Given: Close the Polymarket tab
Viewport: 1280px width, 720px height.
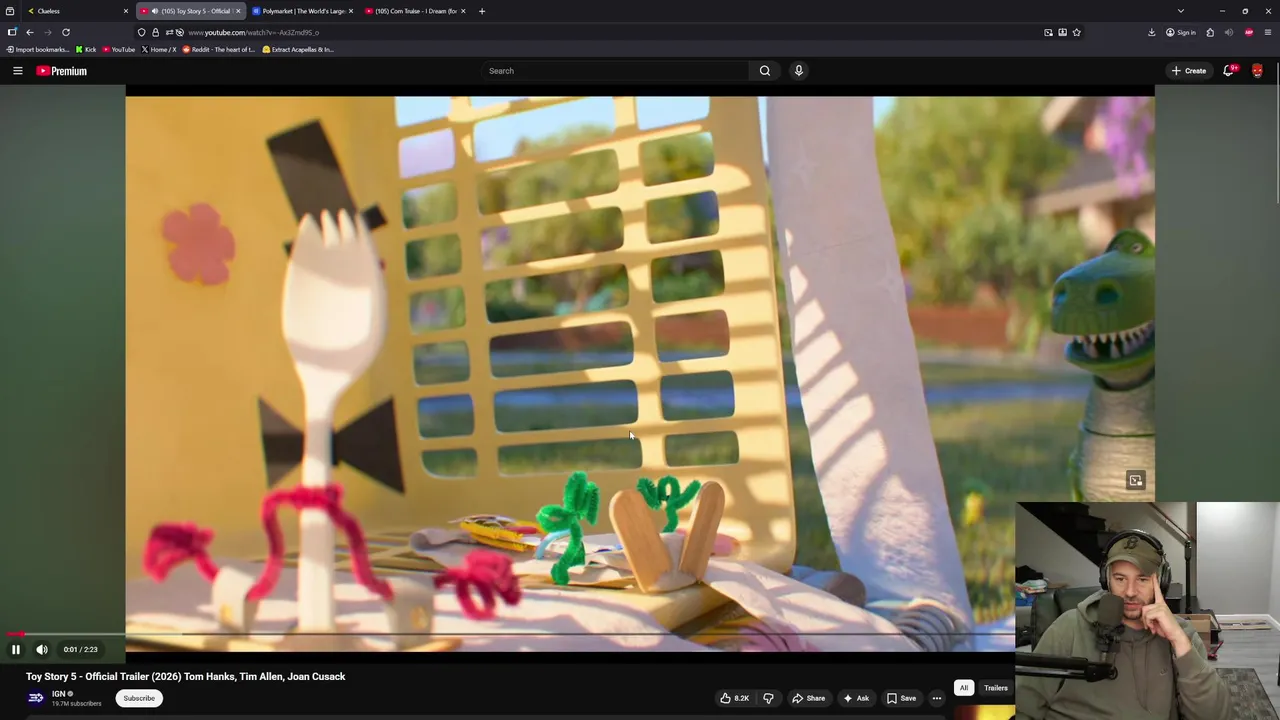Looking at the screenshot, I should point(350,11).
